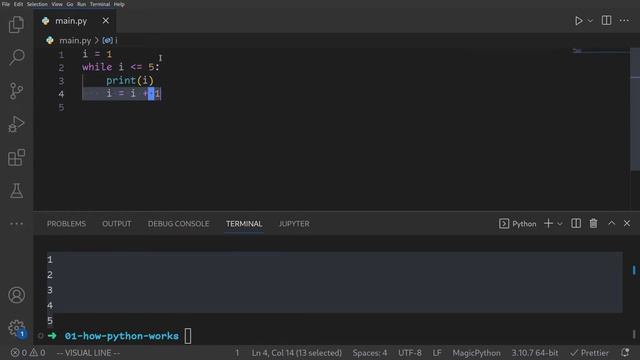640x360 pixels.
Task: Open the Edit menu
Action: (18, 4)
